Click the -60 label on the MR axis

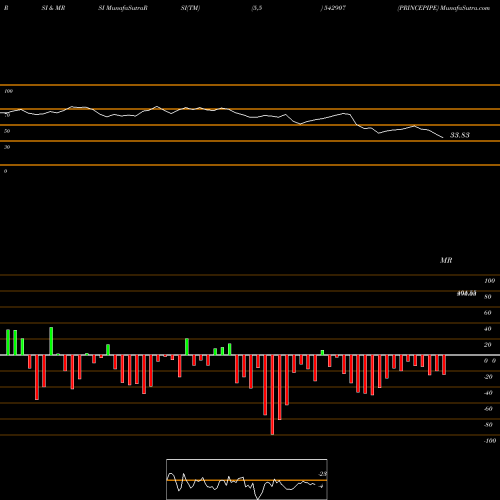[488, 409]
